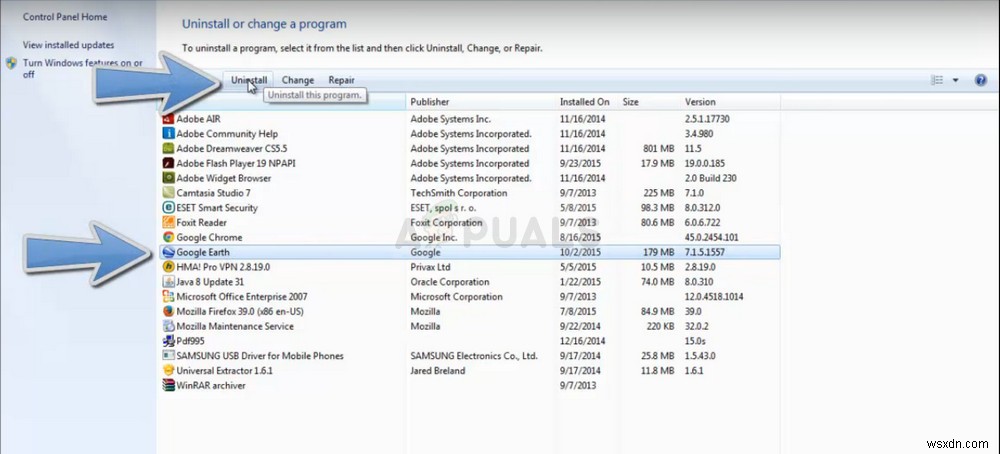Click the Adobe Flash Player icon
1000x454 pixels.
(x=168, y=163)
